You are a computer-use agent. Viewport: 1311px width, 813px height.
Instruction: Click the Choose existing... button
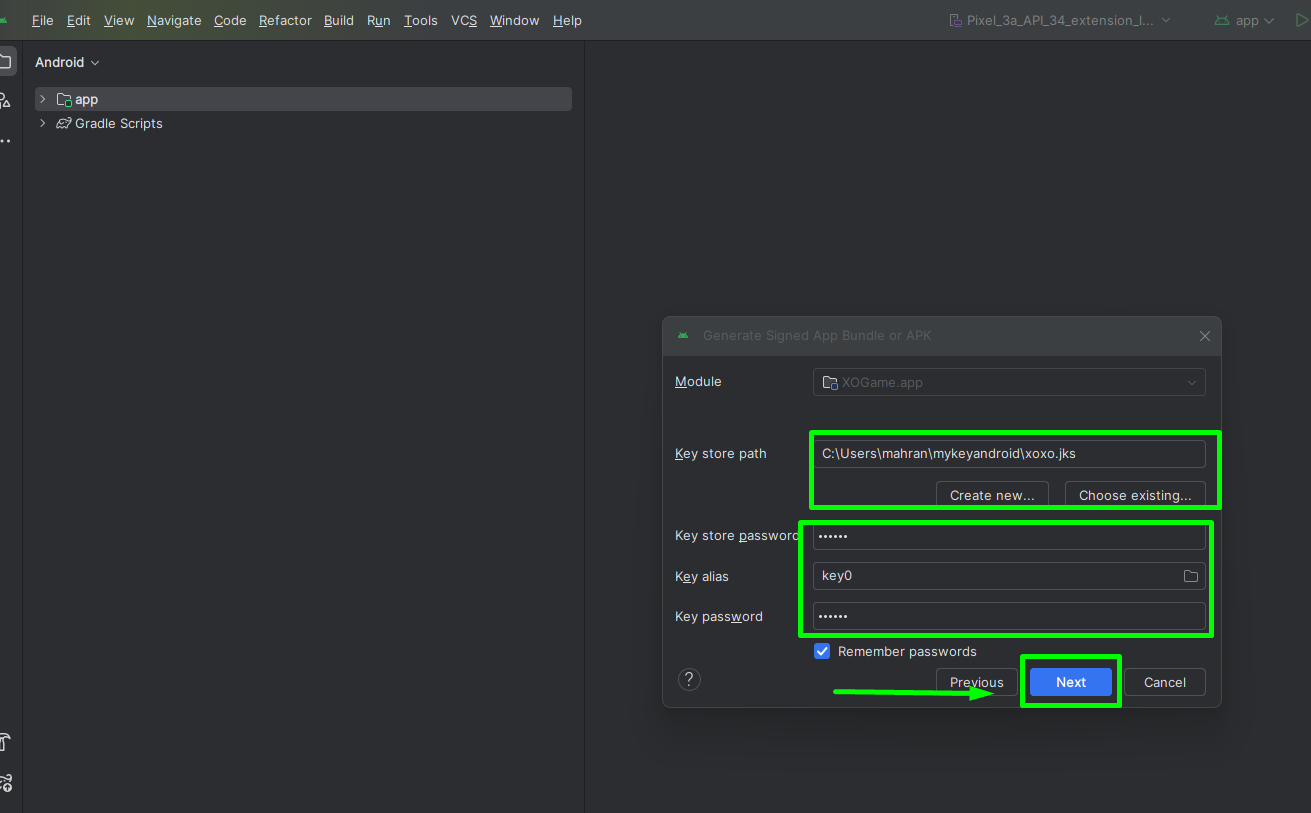[1134, 495]
